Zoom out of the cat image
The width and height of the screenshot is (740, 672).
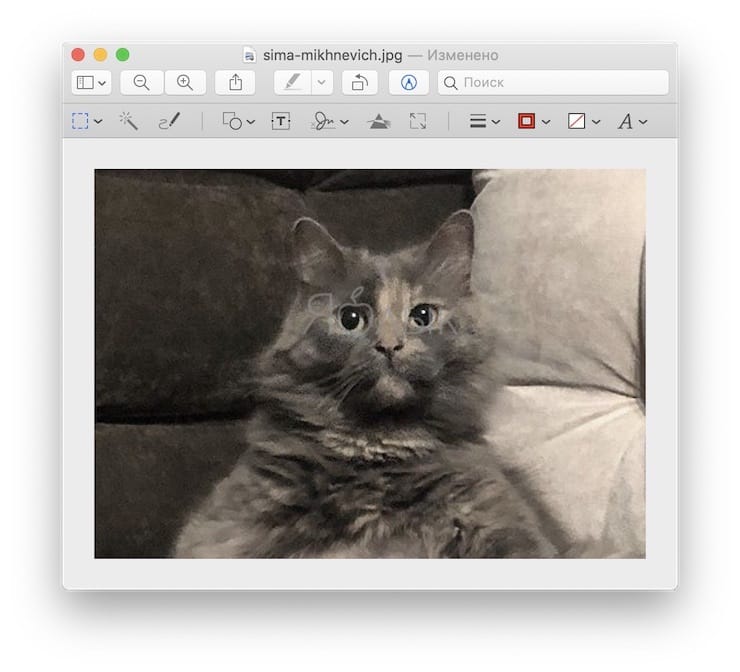142,83
